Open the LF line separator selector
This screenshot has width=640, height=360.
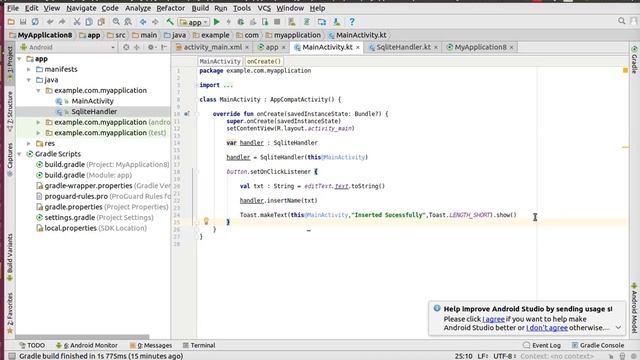pyautogui.click(x=483, y=356)
